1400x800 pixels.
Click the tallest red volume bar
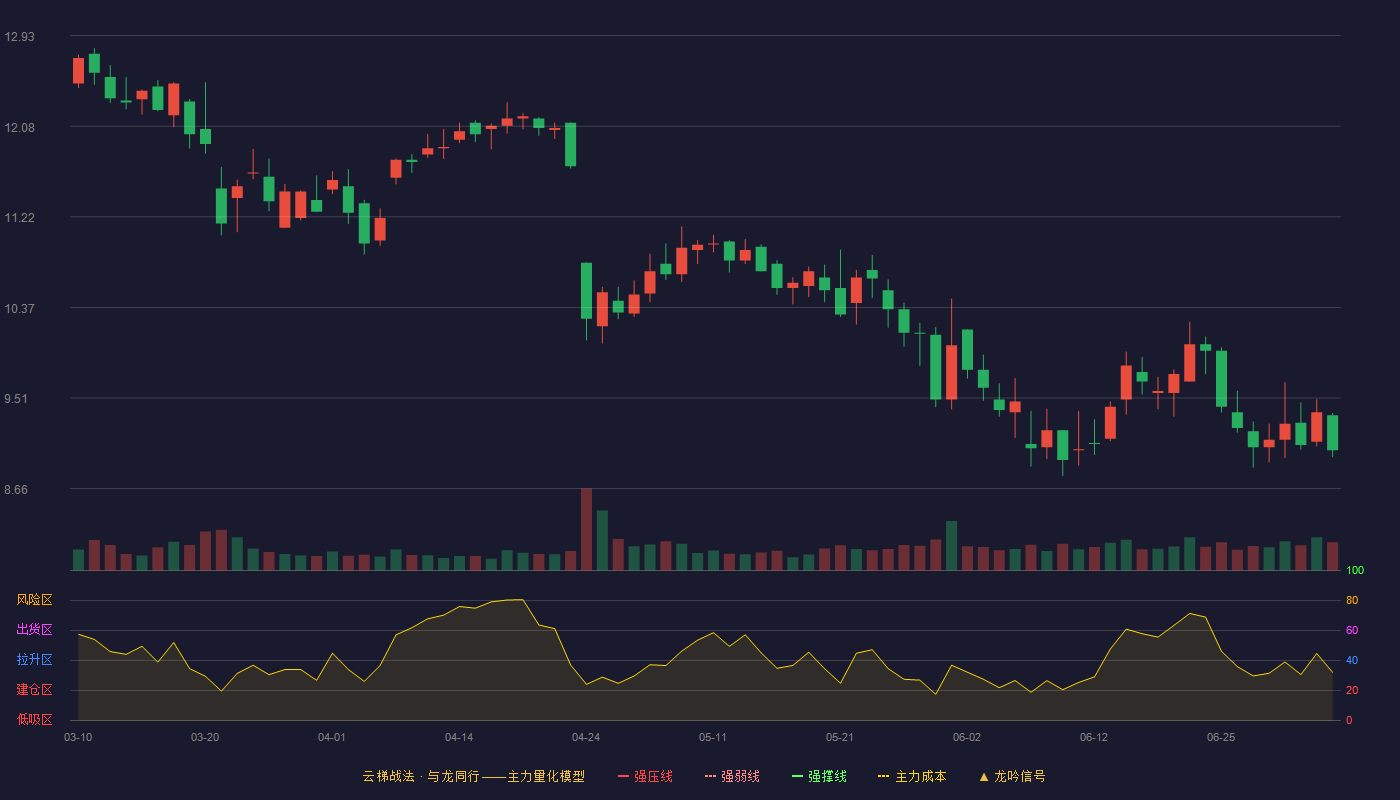tap(586, 529)
